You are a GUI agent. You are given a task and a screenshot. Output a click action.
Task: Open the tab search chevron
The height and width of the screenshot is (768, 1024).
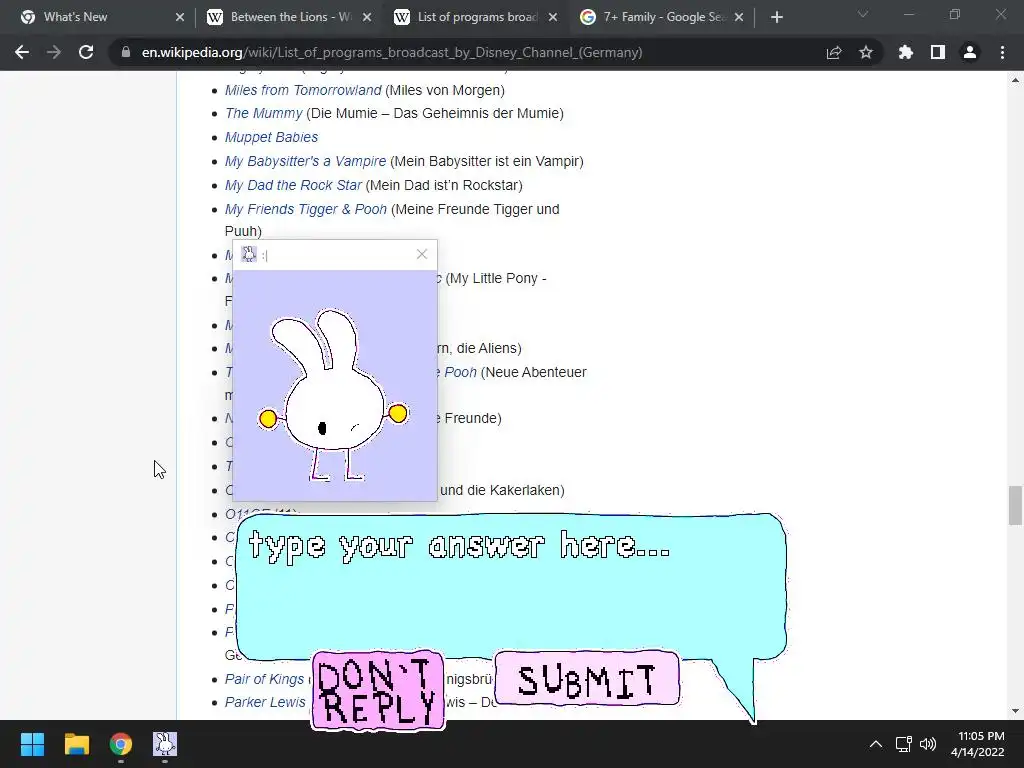(x=863, y=14)
